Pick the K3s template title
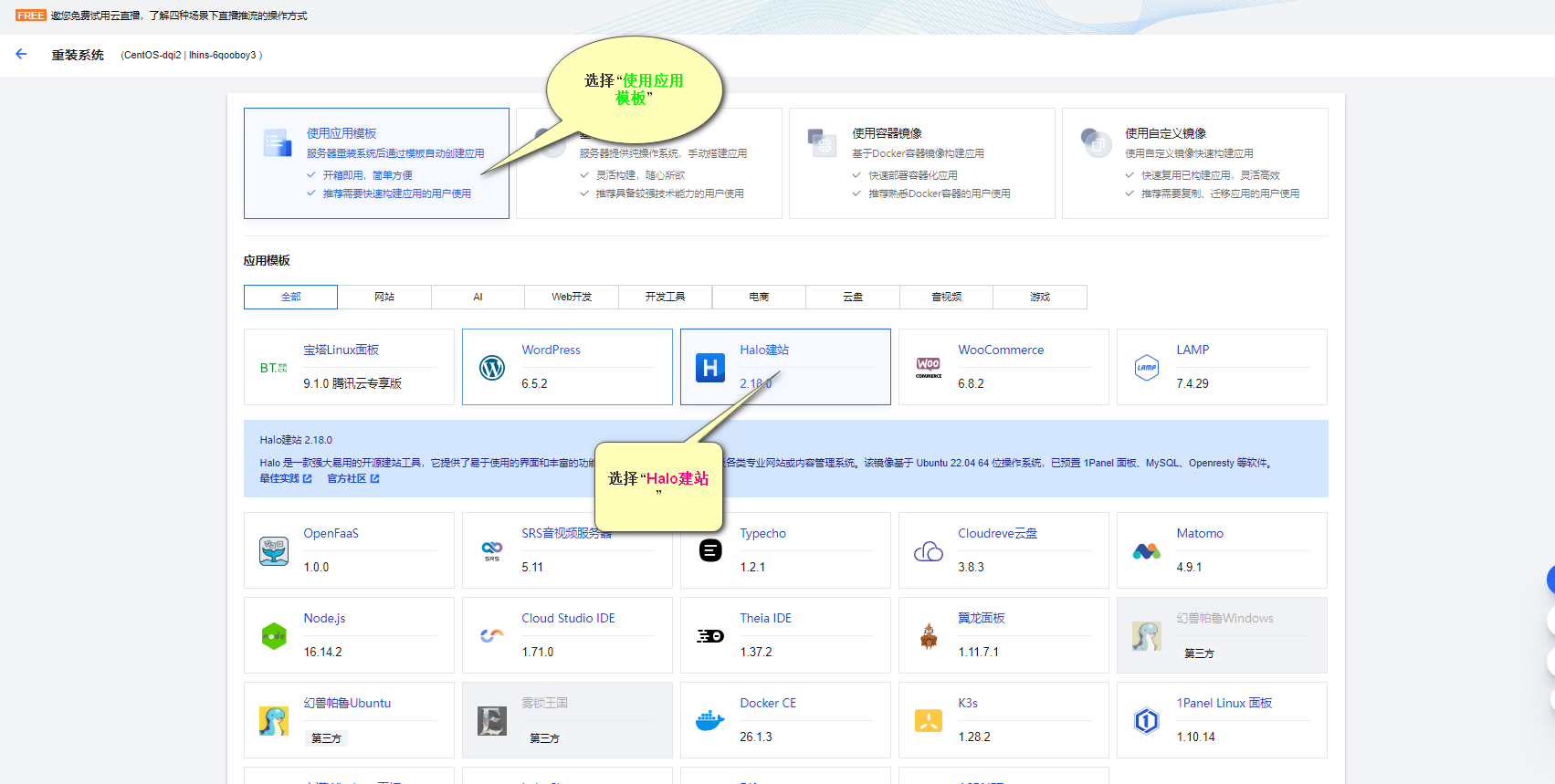The image size is (1555, 784). click(968, 703)
